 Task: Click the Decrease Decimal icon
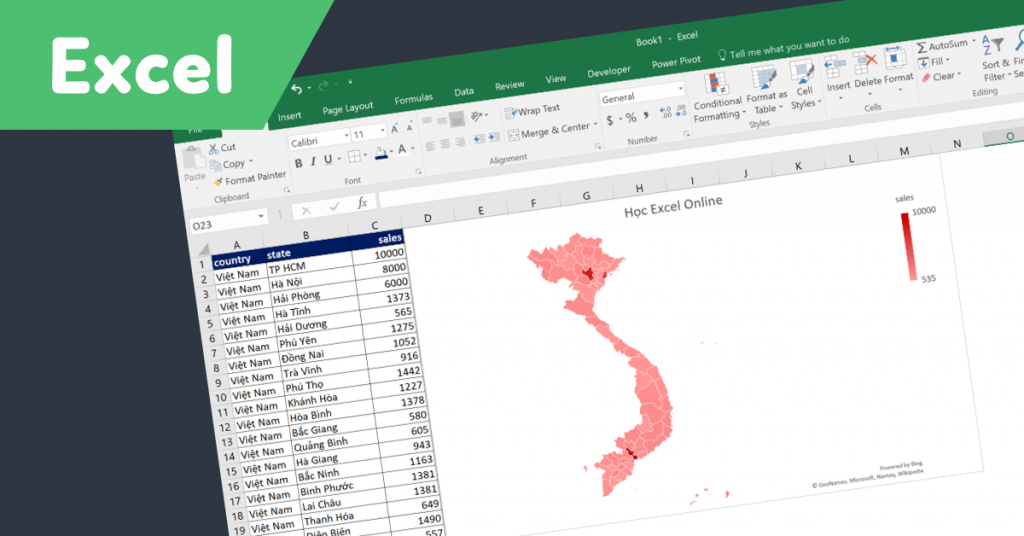(x=680, y=110)
